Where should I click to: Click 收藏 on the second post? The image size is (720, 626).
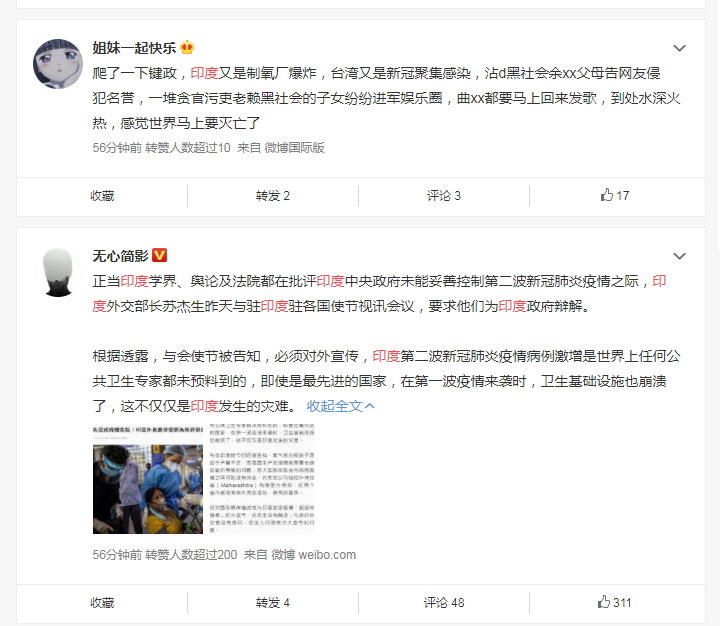pos(102,603)
